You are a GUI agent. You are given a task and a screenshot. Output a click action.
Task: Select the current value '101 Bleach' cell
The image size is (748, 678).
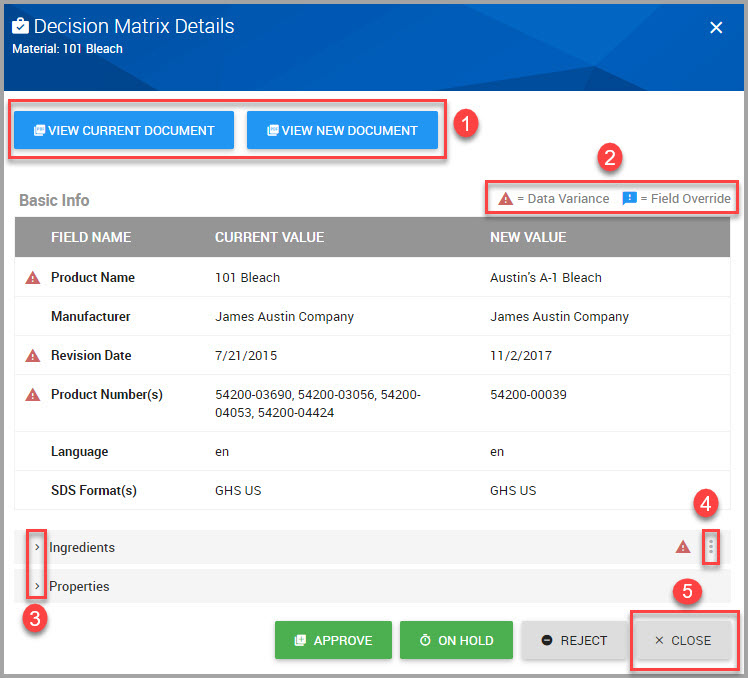point(247,278)
